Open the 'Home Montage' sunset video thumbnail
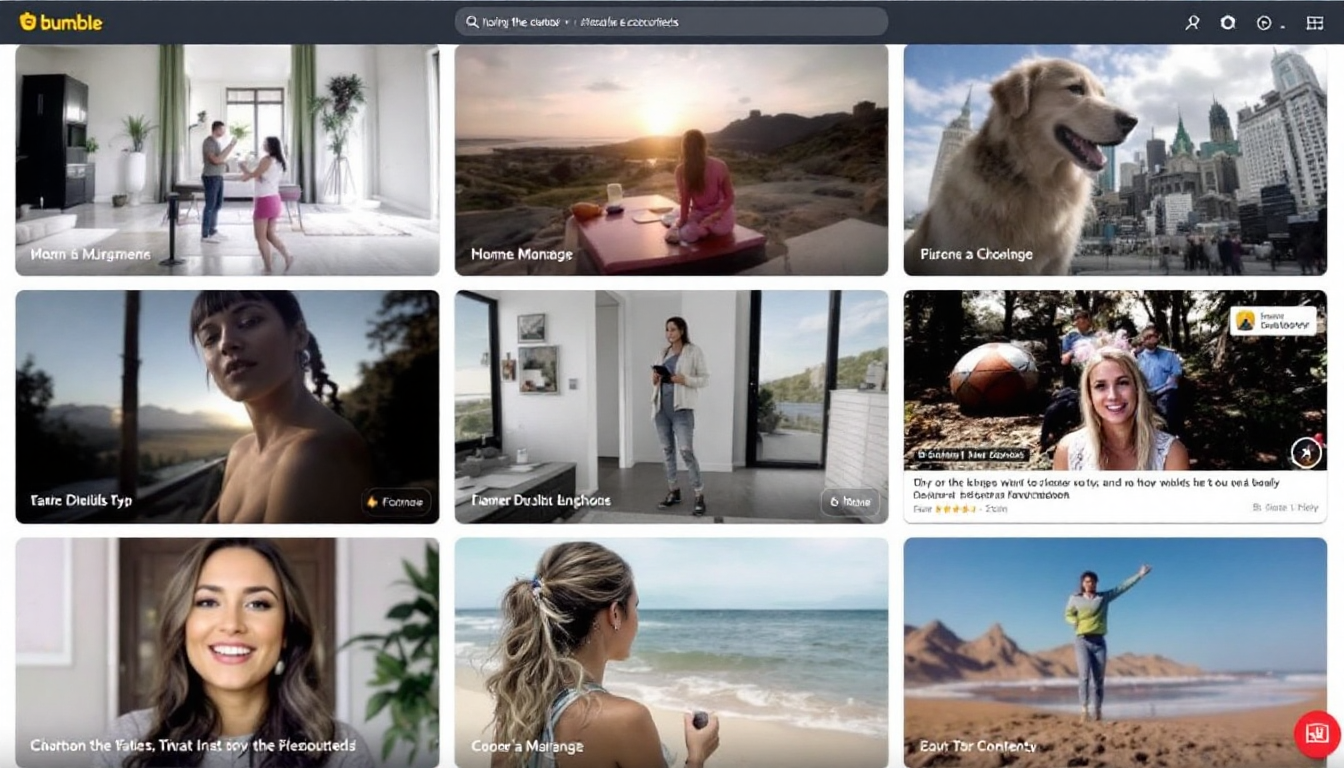The height and width of the screenshot is (768, 1344). (671, 160)
